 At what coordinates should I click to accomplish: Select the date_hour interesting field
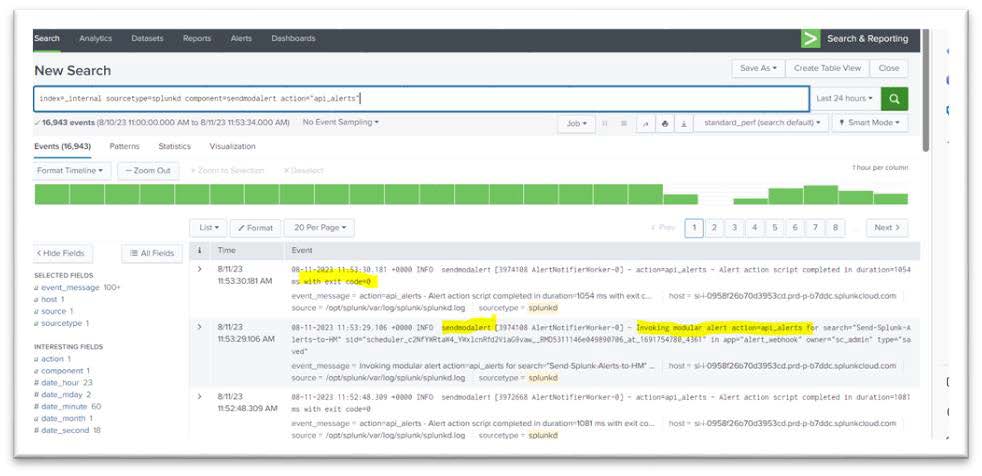61,383
